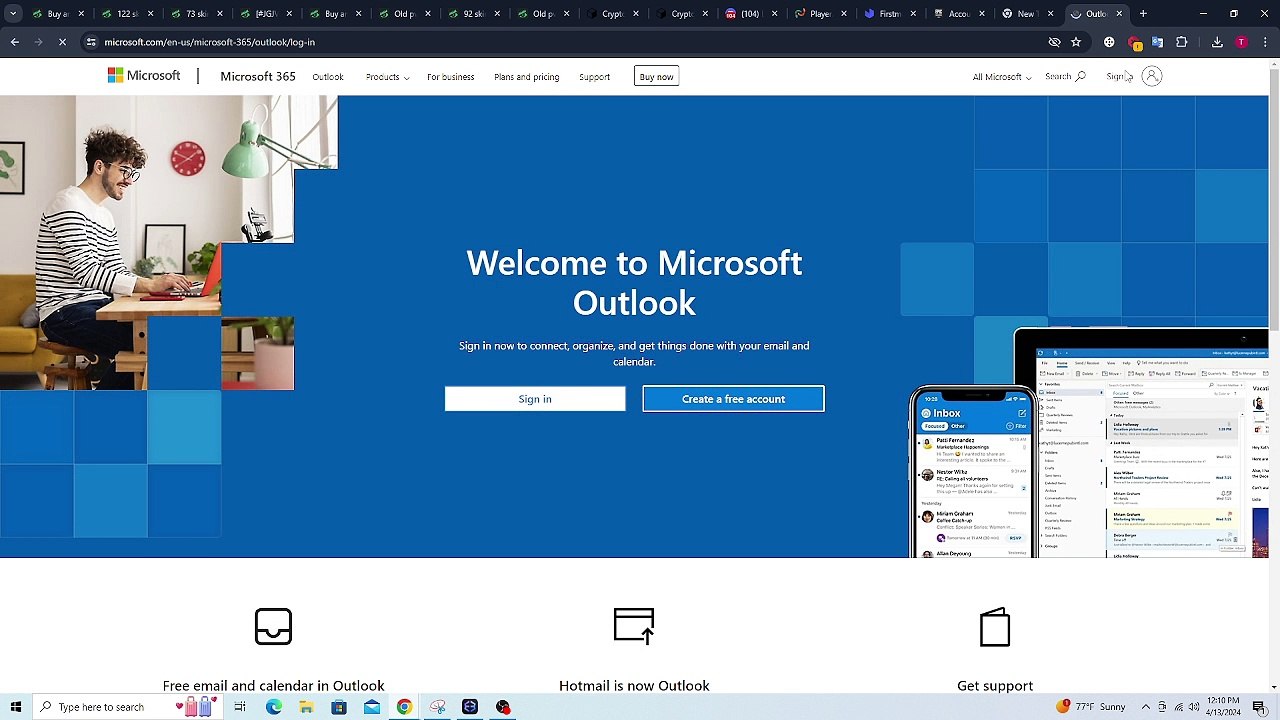Open the taskbar clock and date

(1224, 707)
